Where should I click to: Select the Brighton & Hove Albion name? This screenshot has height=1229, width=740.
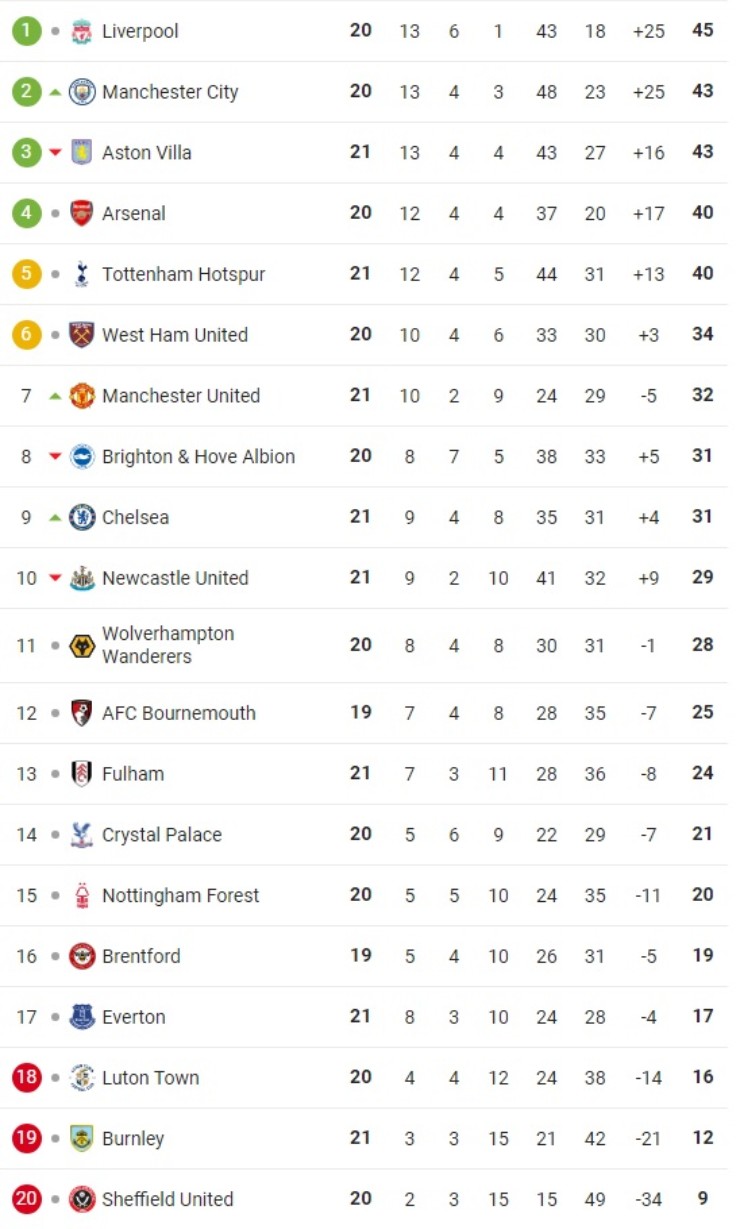[198, 457]
